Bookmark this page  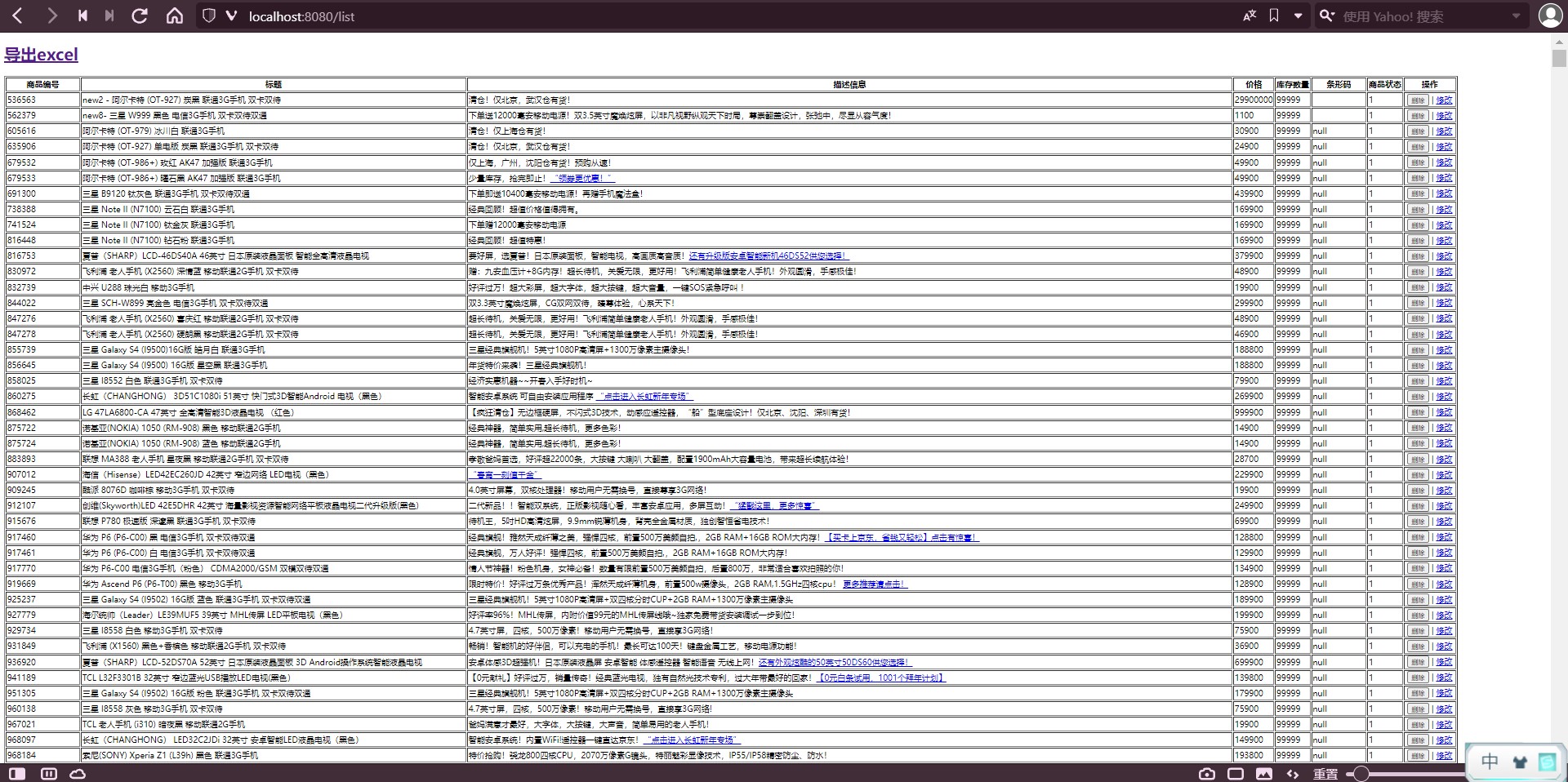(1274, 16)
